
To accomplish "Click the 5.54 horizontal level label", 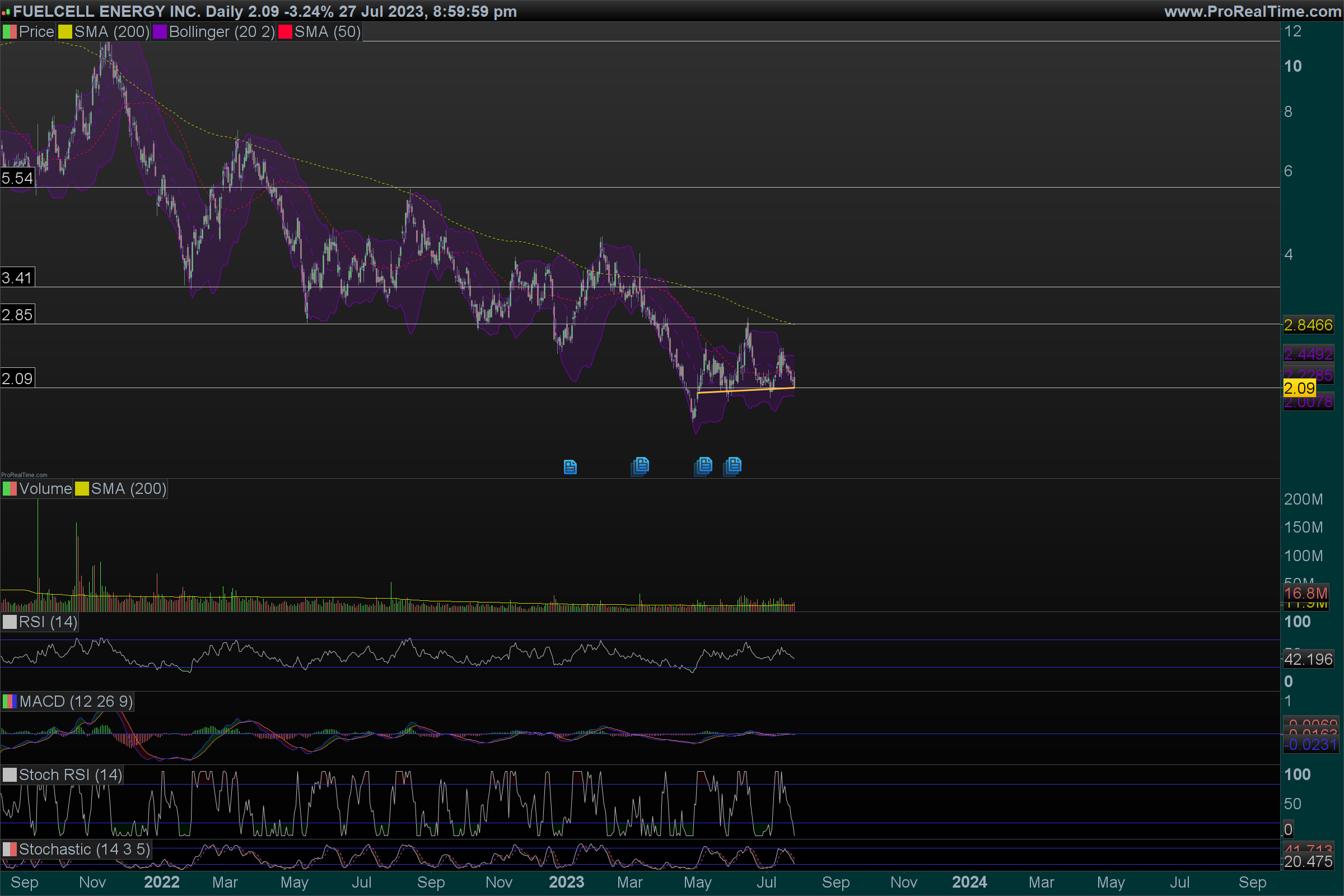I will coord(17,178).
